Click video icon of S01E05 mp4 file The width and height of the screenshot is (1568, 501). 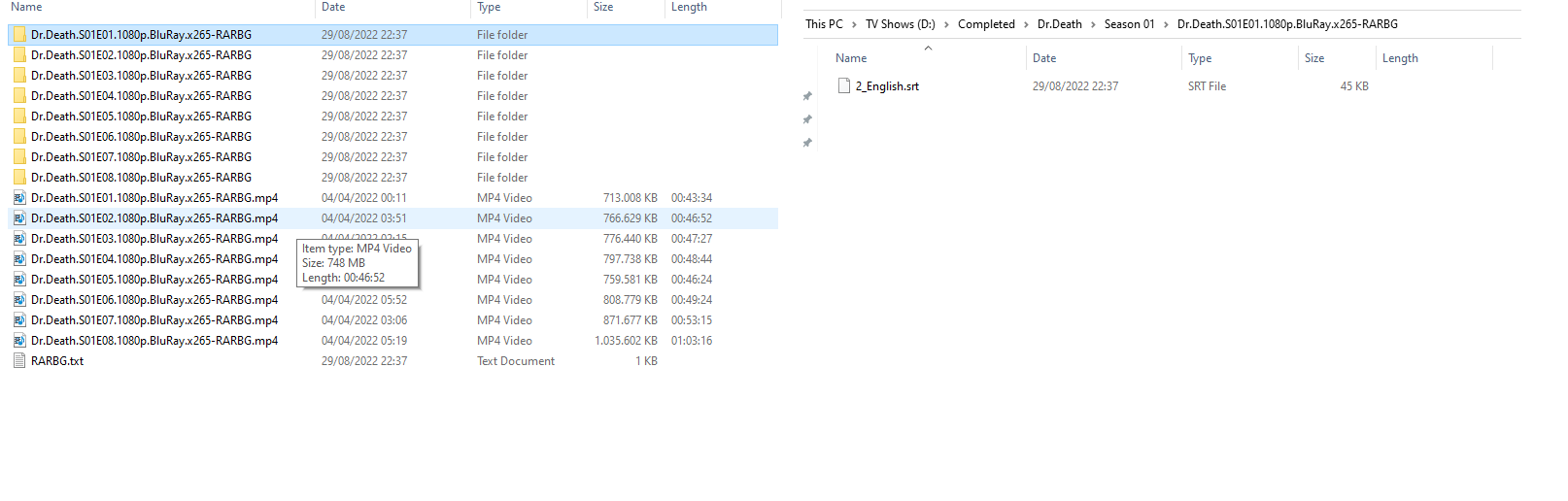19,280
